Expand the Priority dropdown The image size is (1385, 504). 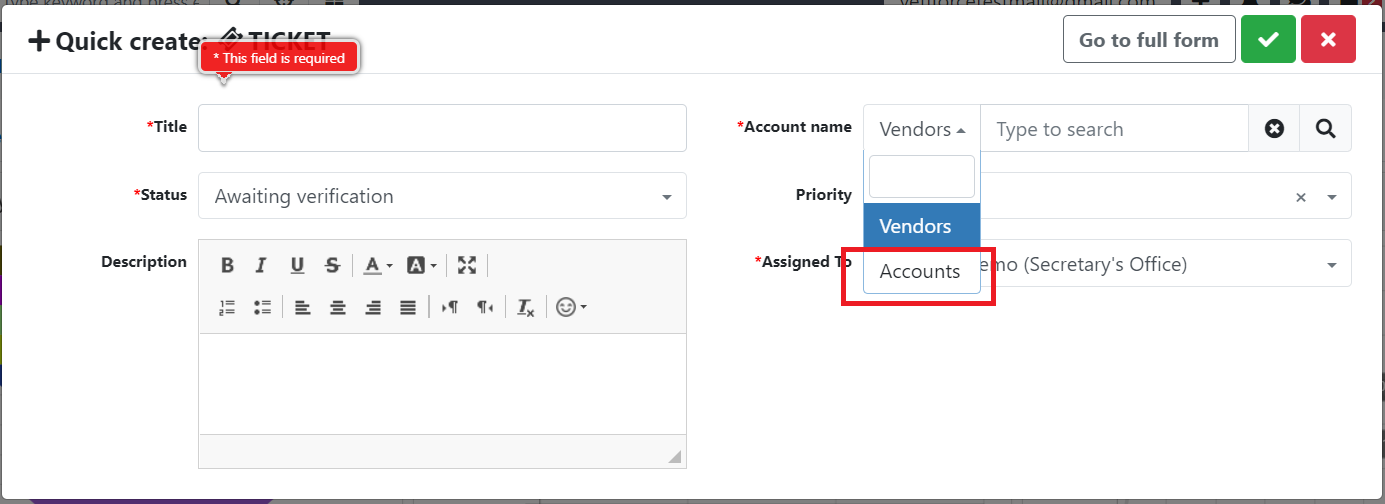tap(1332, 197)
